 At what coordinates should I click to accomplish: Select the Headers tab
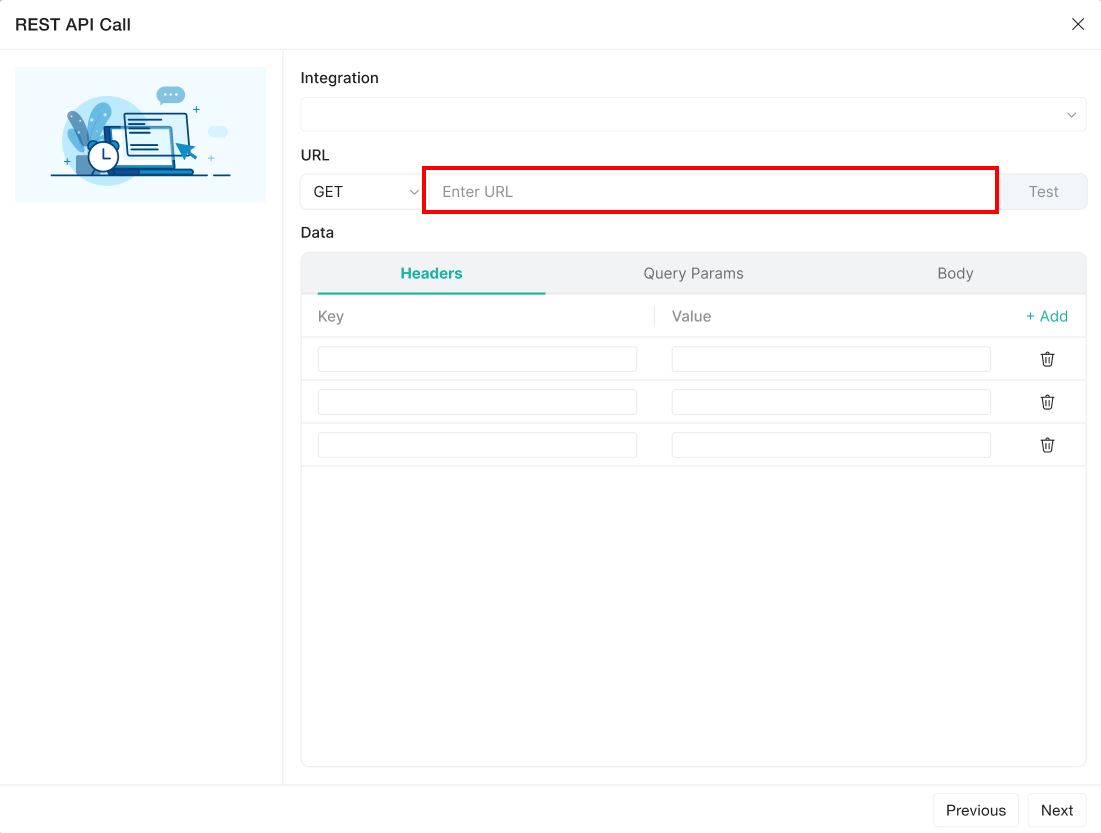tap(431, 273)
